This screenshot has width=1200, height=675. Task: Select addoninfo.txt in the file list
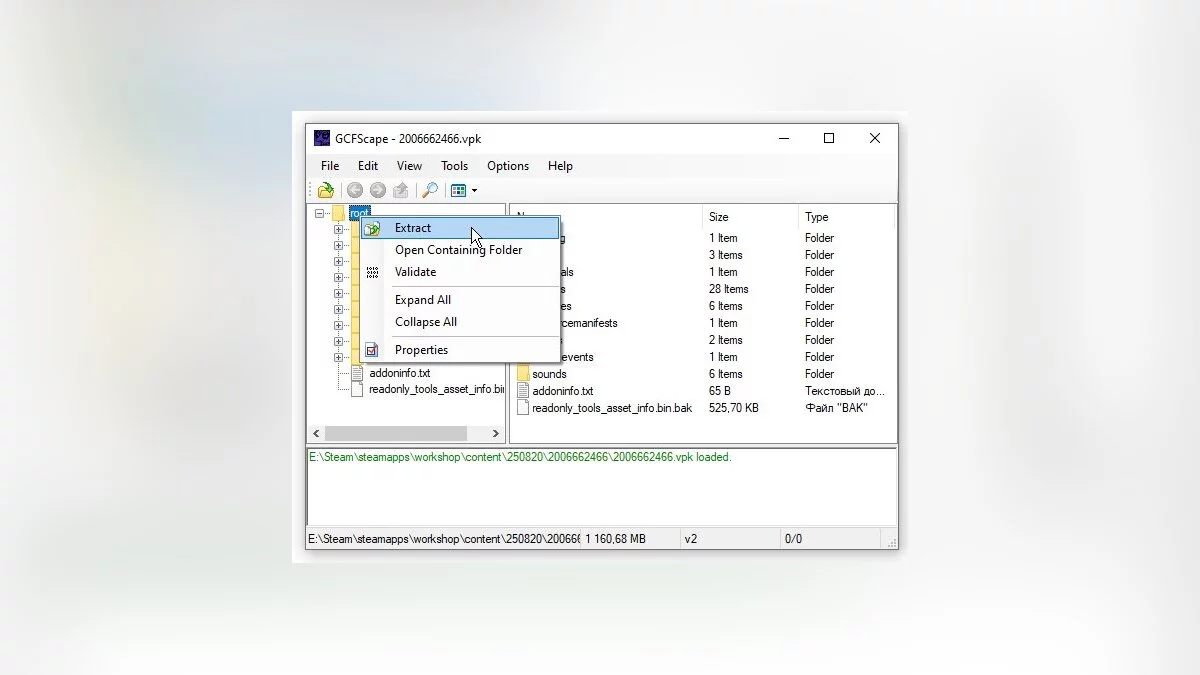(562, 391)
